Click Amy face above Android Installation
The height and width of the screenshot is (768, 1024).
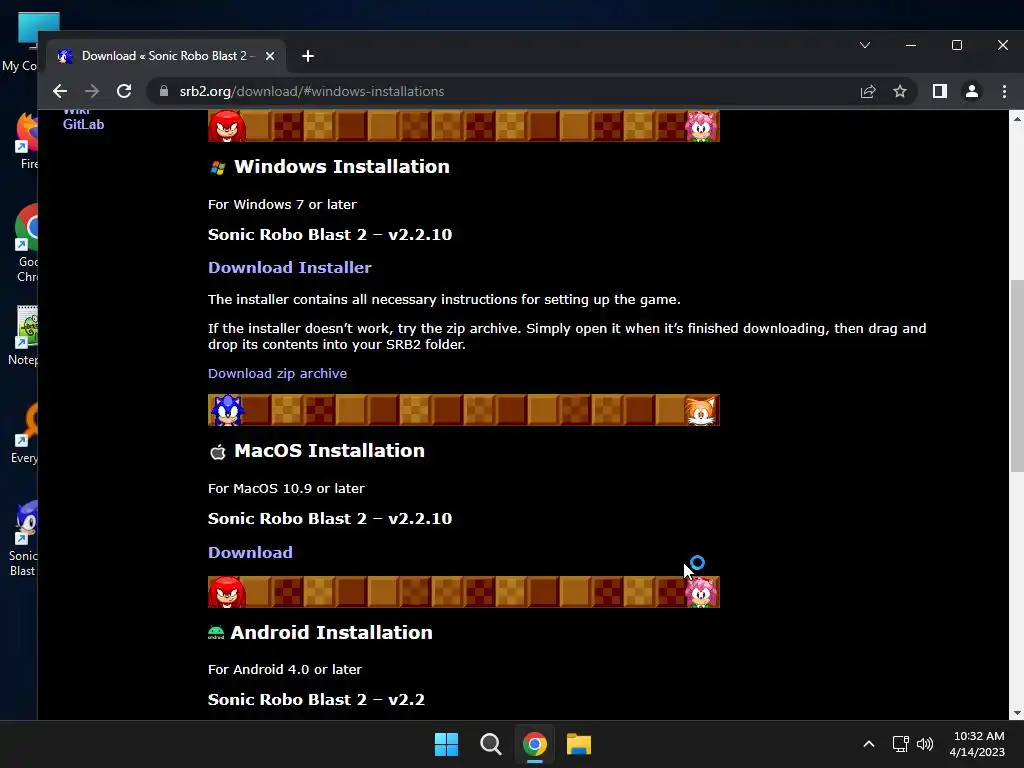coord(701,593)
